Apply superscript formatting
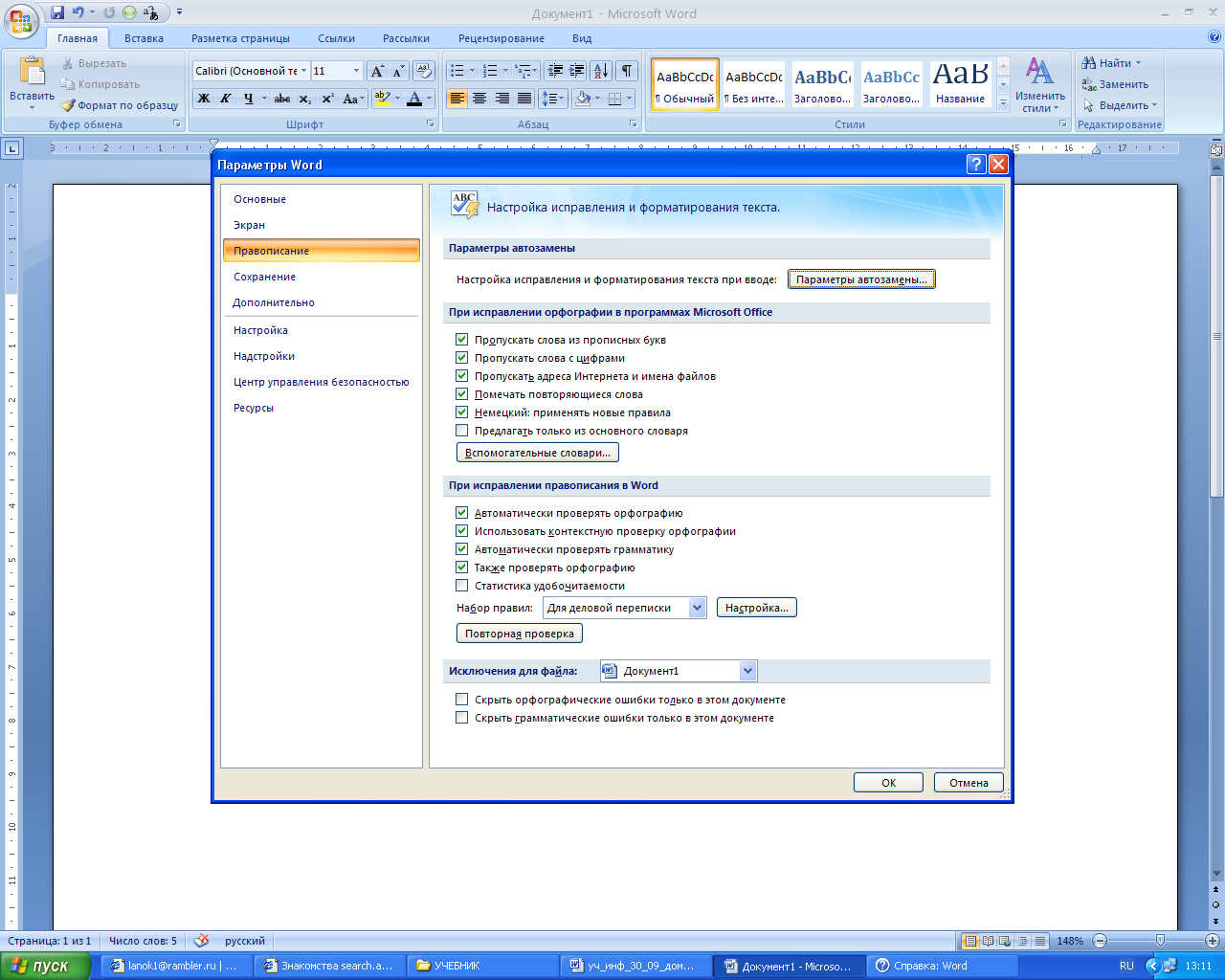 327,99
